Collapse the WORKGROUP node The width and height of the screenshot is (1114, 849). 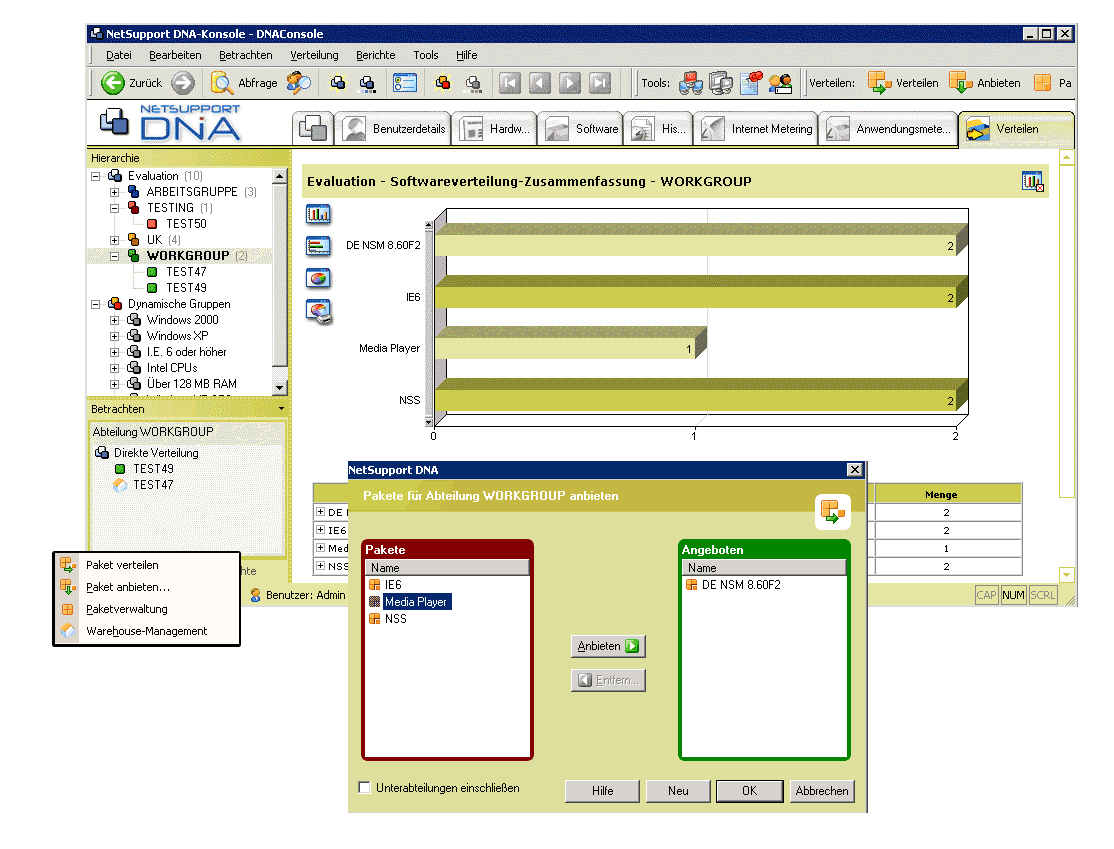114,256
